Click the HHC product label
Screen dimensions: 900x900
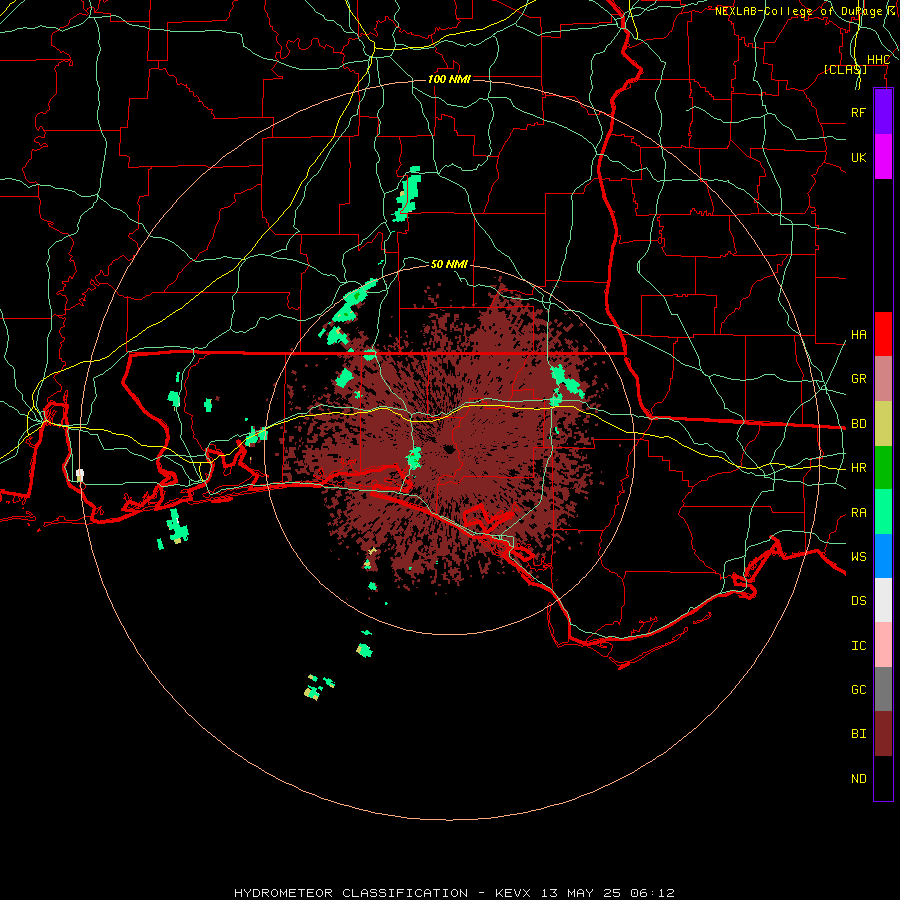pyautogui.click(x=878, y=60)
